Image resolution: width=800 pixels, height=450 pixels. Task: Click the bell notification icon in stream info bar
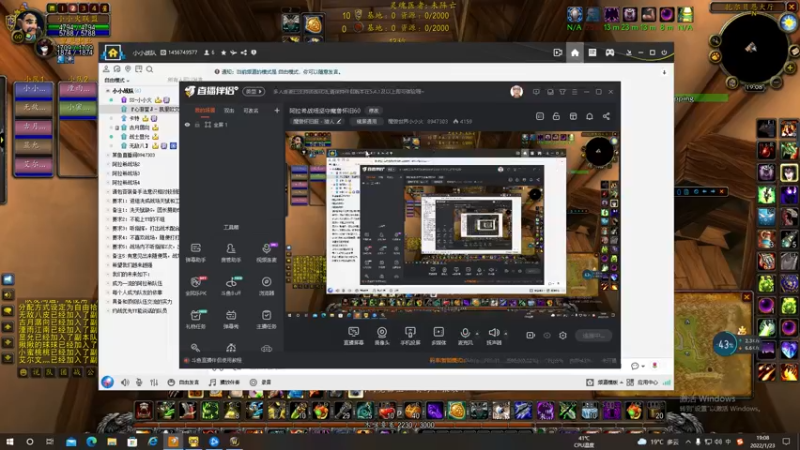(x=589, y=116)
